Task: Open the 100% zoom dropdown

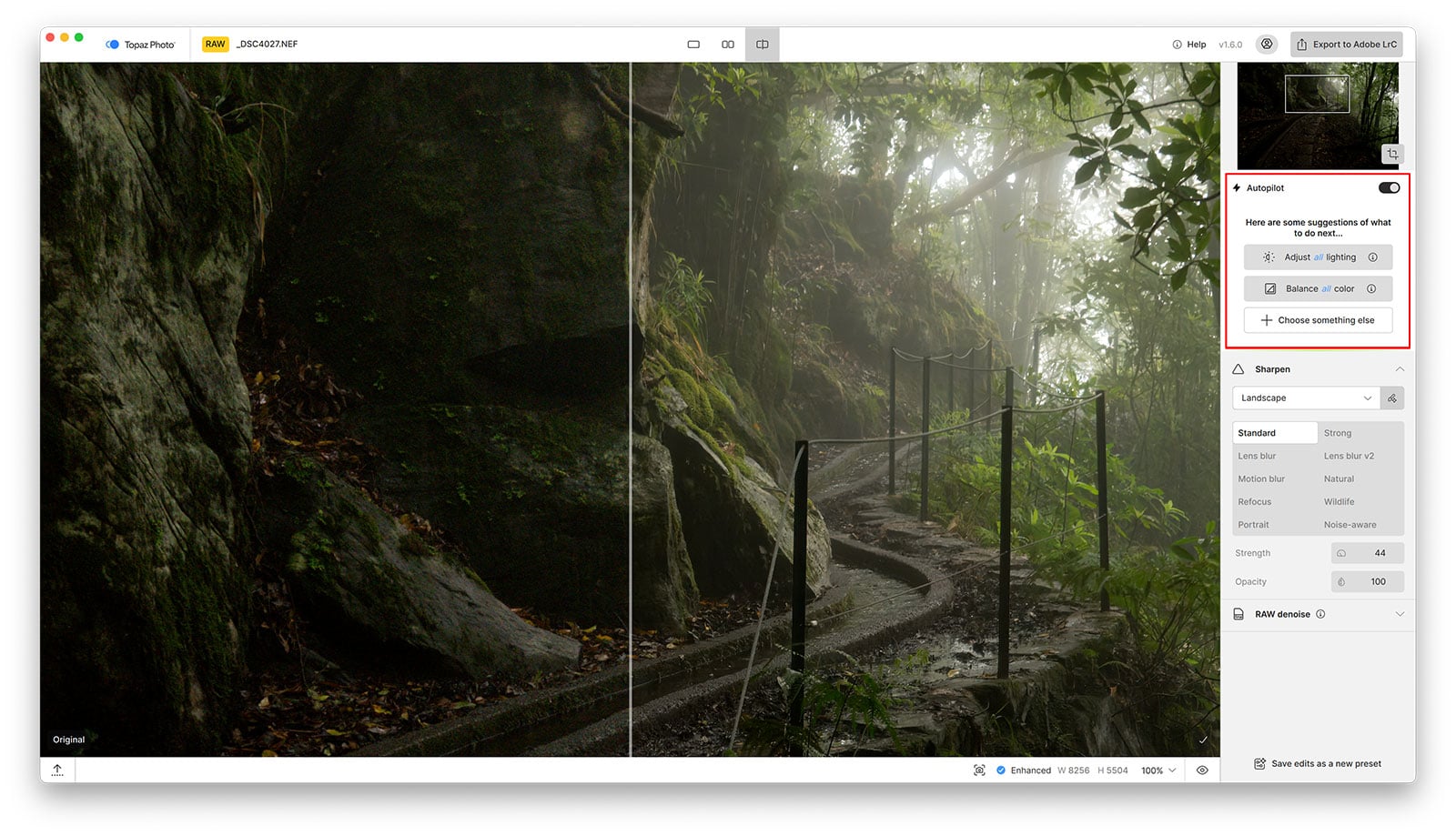Action: (x=1158, y=770)
